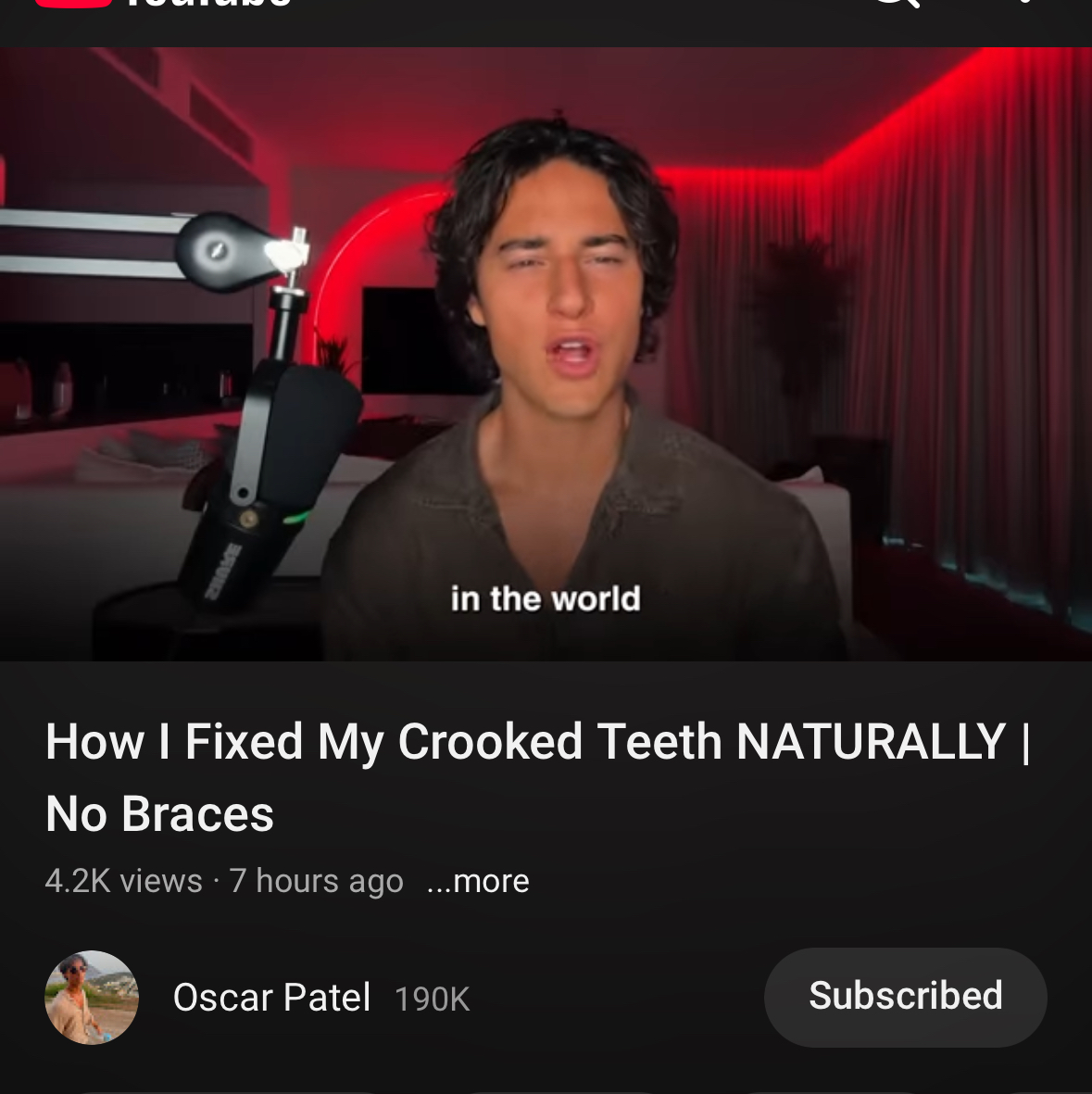Open search with the magnifier icon
Viewport: 1092px width, 1094px height.
coord(896,4)
